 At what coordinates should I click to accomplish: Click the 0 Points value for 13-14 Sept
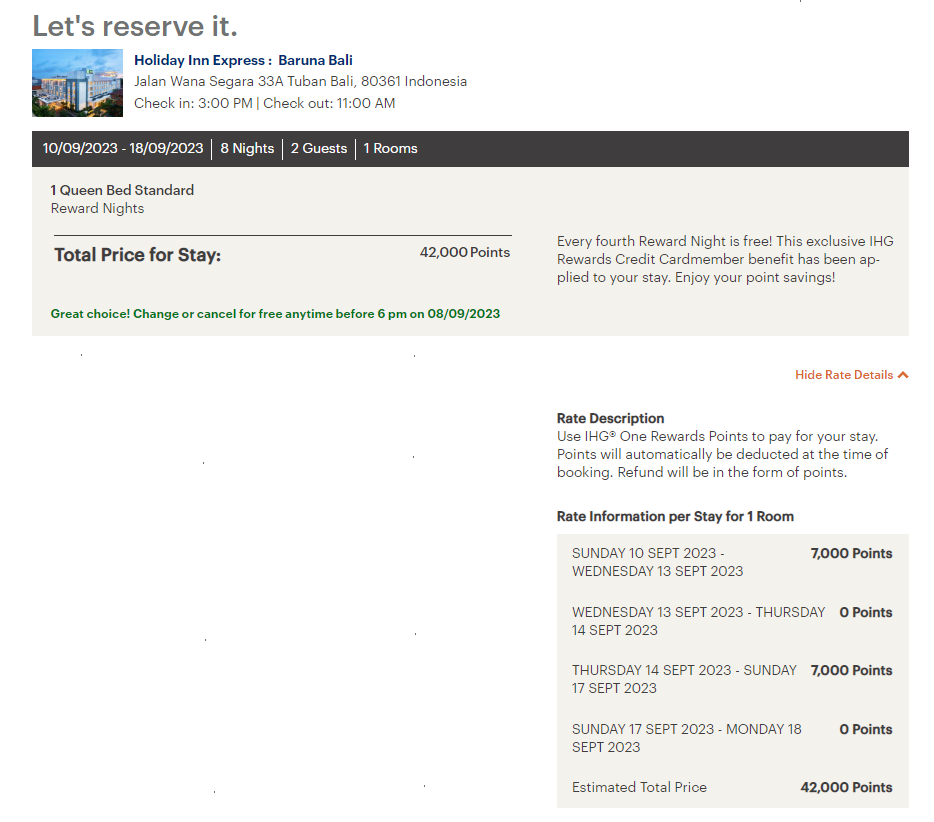[x=865, y=612]
